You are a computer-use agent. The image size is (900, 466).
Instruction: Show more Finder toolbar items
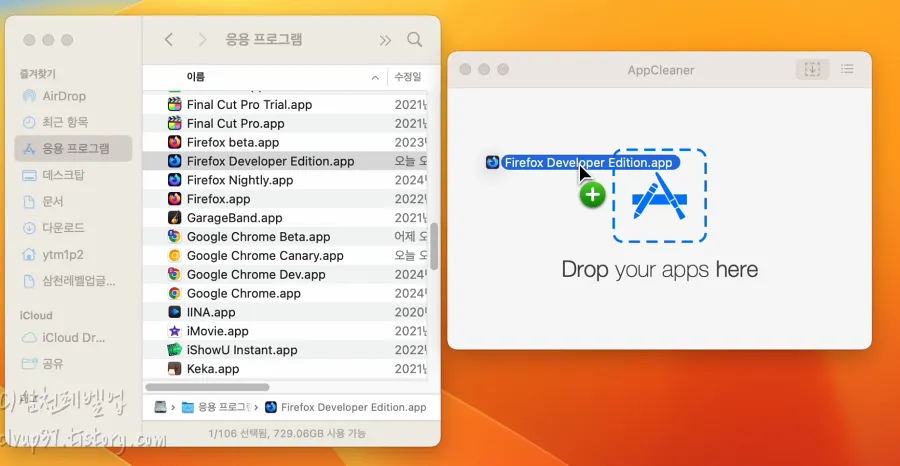coord(385,40)
